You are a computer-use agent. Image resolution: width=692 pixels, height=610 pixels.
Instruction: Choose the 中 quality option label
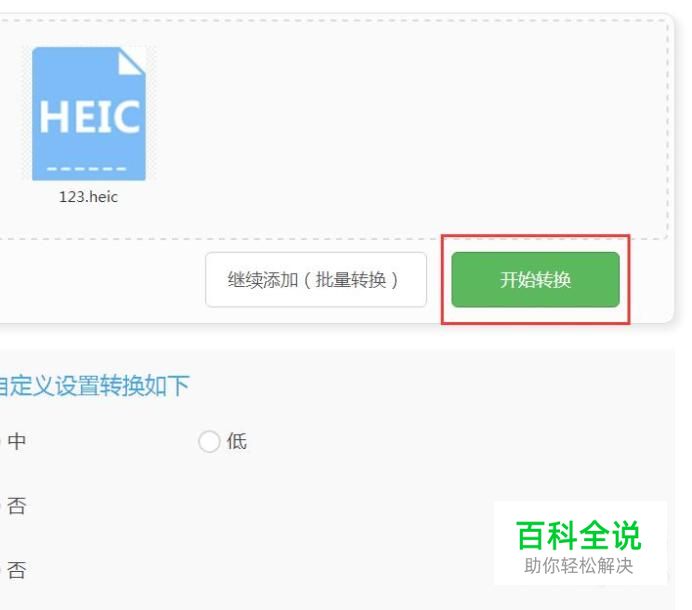click(x=17, y=441)
